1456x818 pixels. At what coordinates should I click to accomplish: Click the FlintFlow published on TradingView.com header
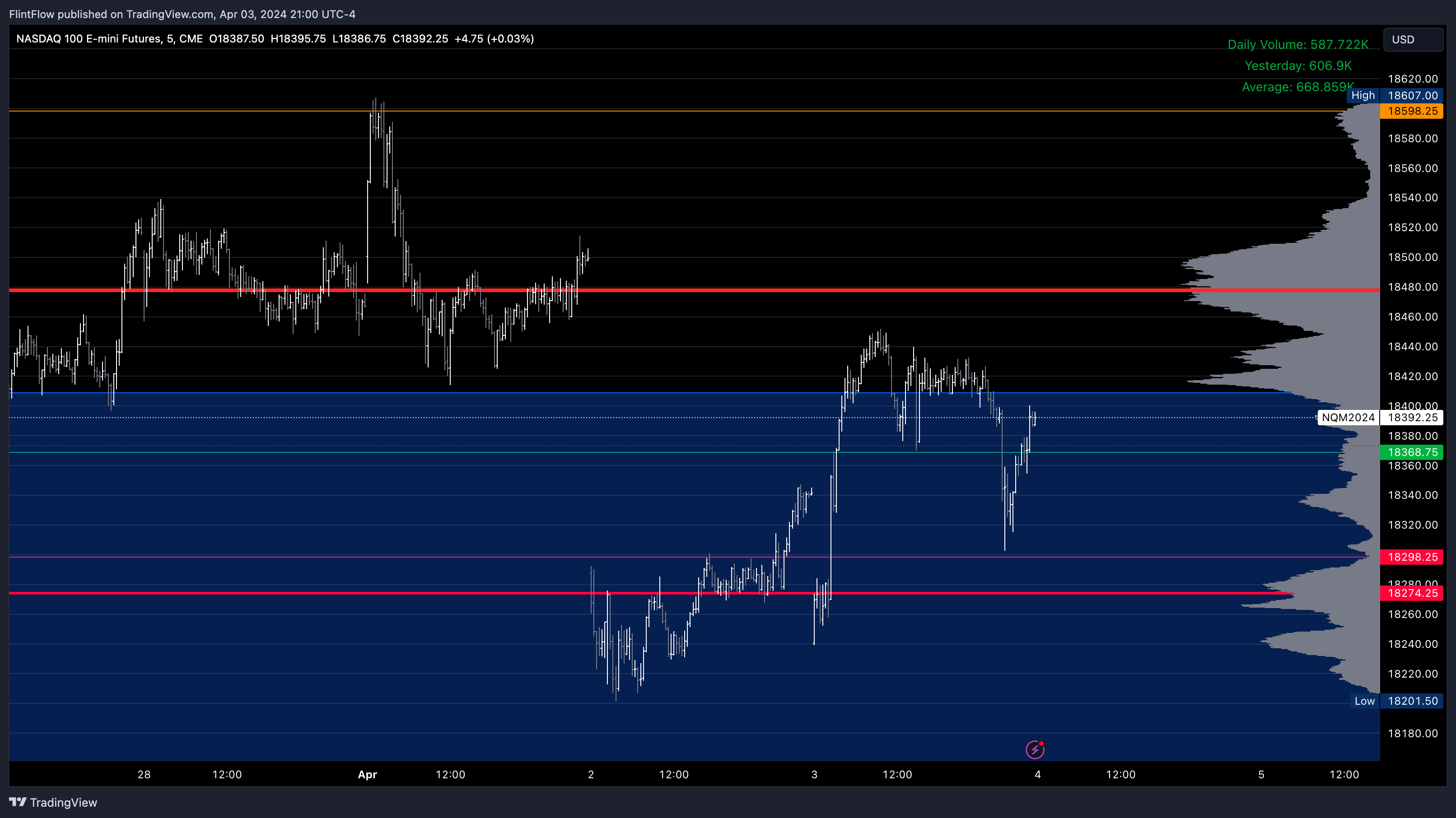(x=182, y=14)
